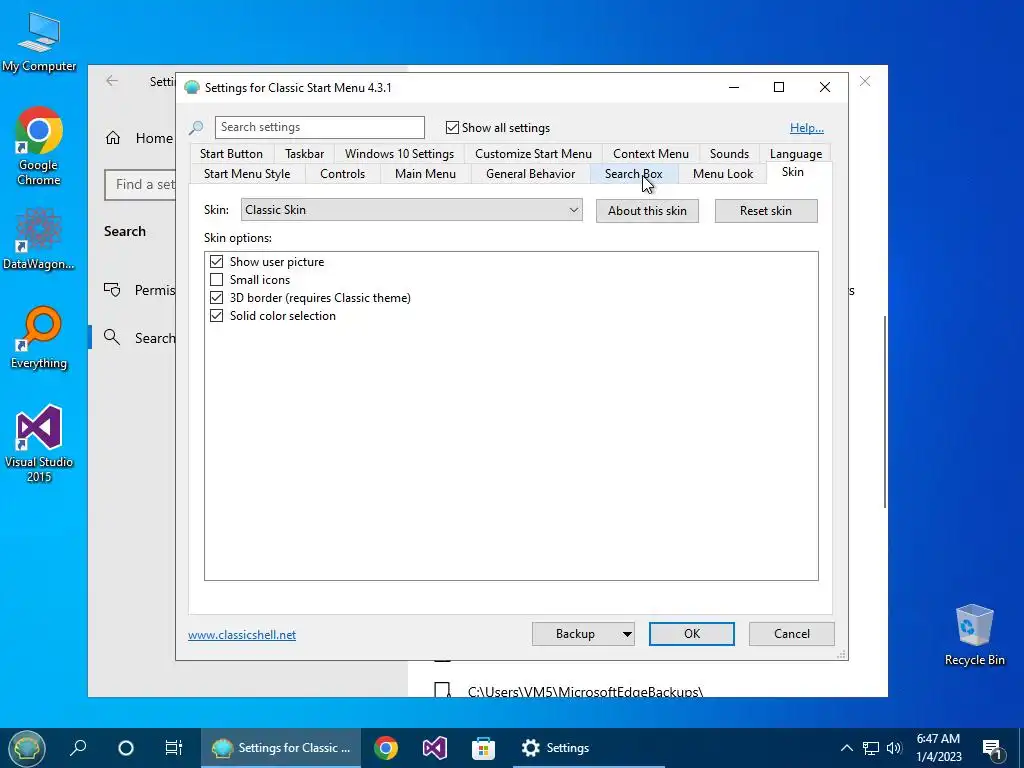Select the Visual Studio 2015 desktop icon
The width and height of the screenshot is (1024, 768).
[39, 443]
